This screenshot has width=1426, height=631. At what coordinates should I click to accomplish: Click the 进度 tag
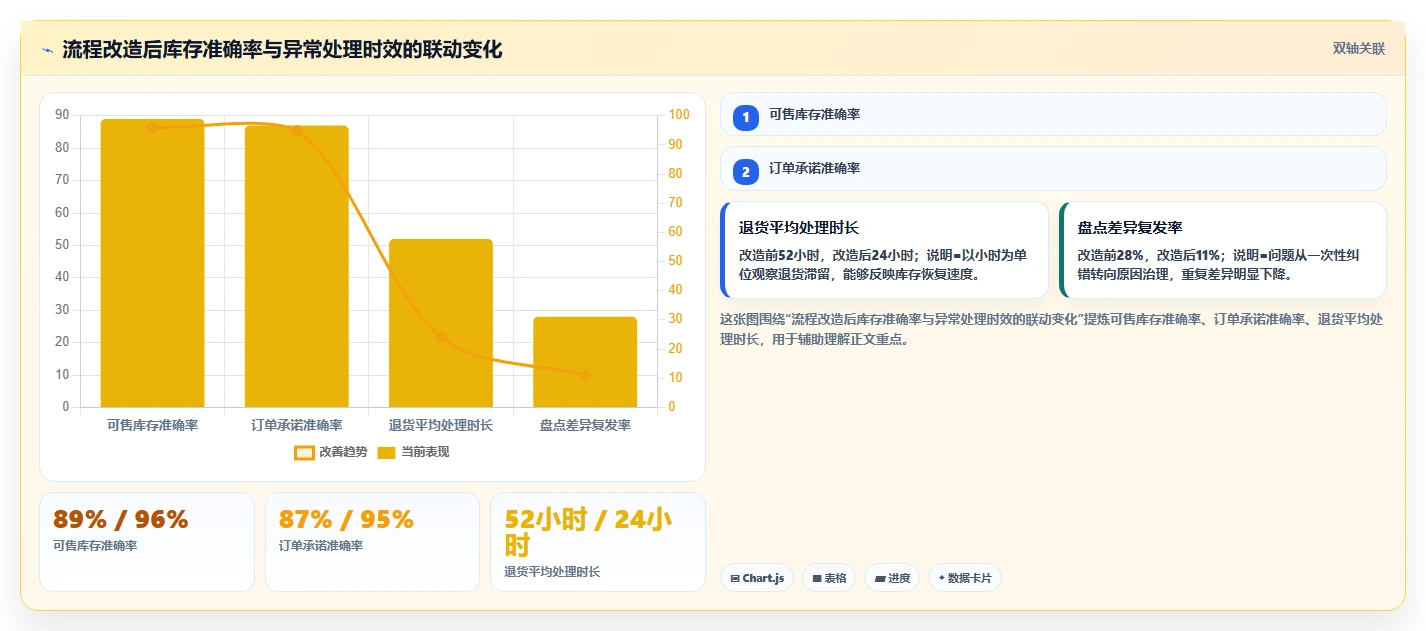[892, 578]
